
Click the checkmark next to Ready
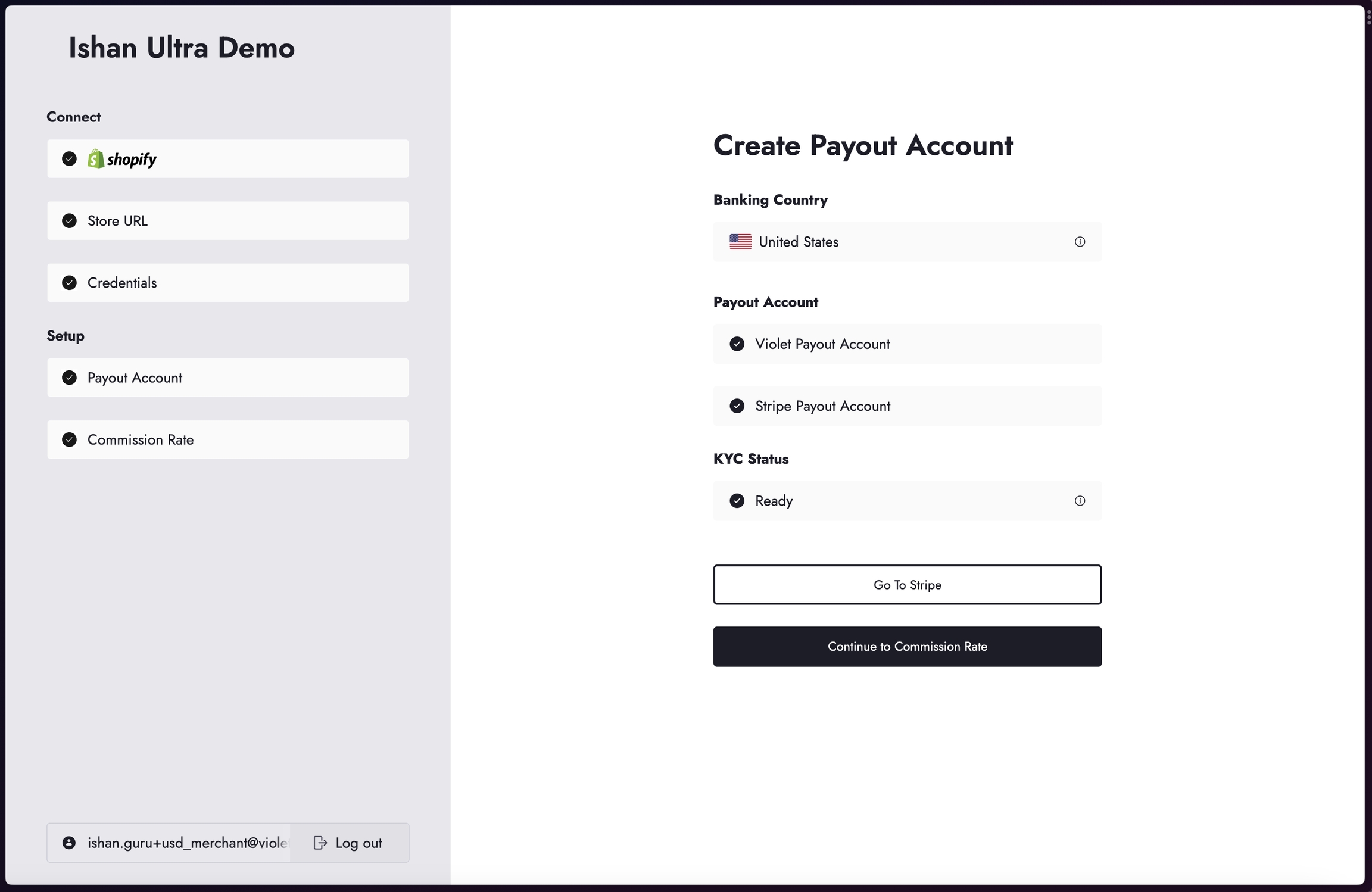tap(737, 501)
